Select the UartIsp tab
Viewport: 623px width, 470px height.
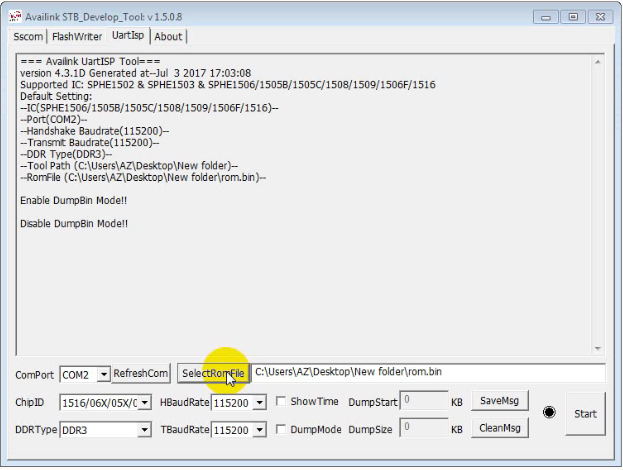[x=128, y=35]
